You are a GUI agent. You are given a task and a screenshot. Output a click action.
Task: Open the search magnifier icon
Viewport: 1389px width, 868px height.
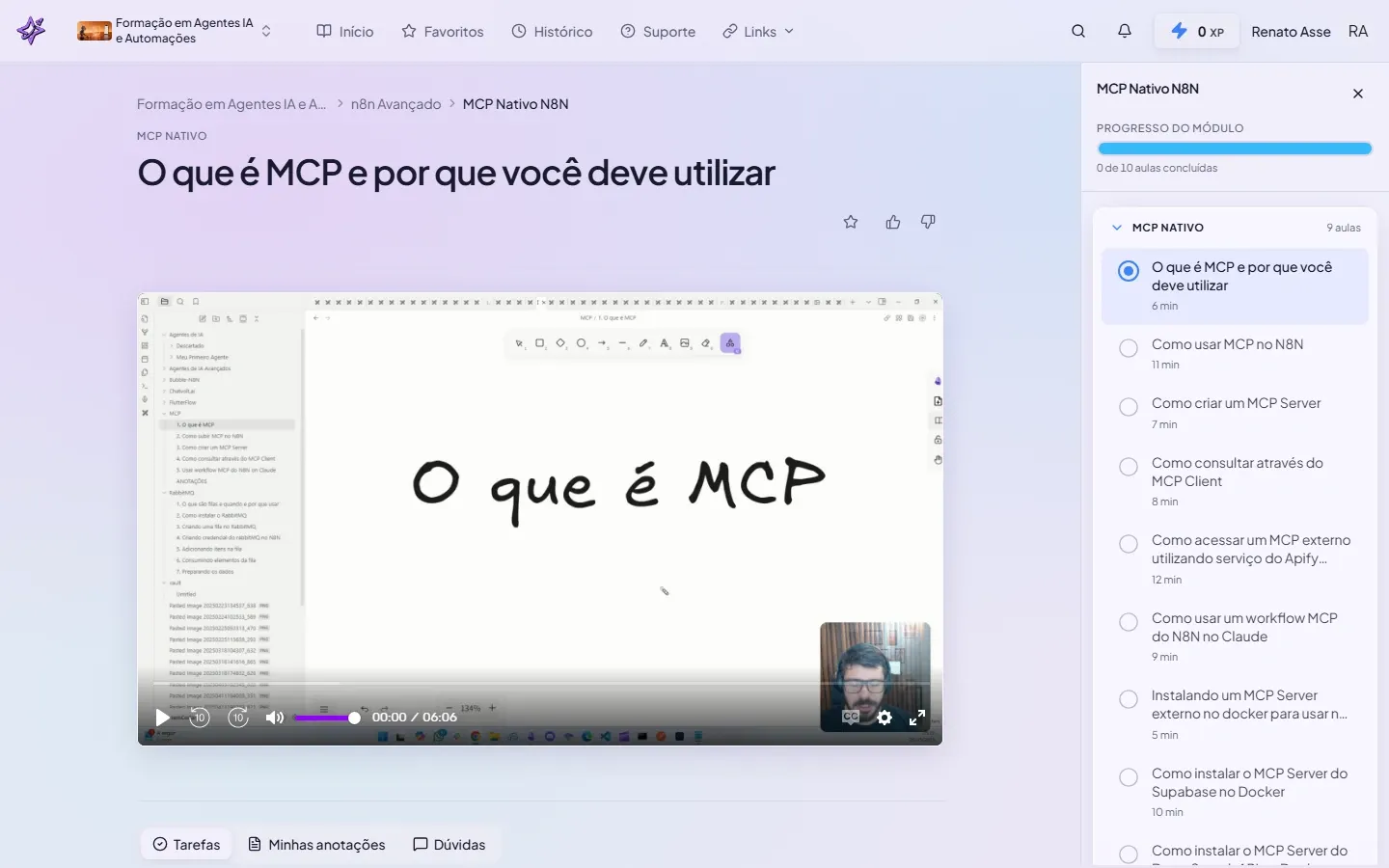tap(1078, 31)
